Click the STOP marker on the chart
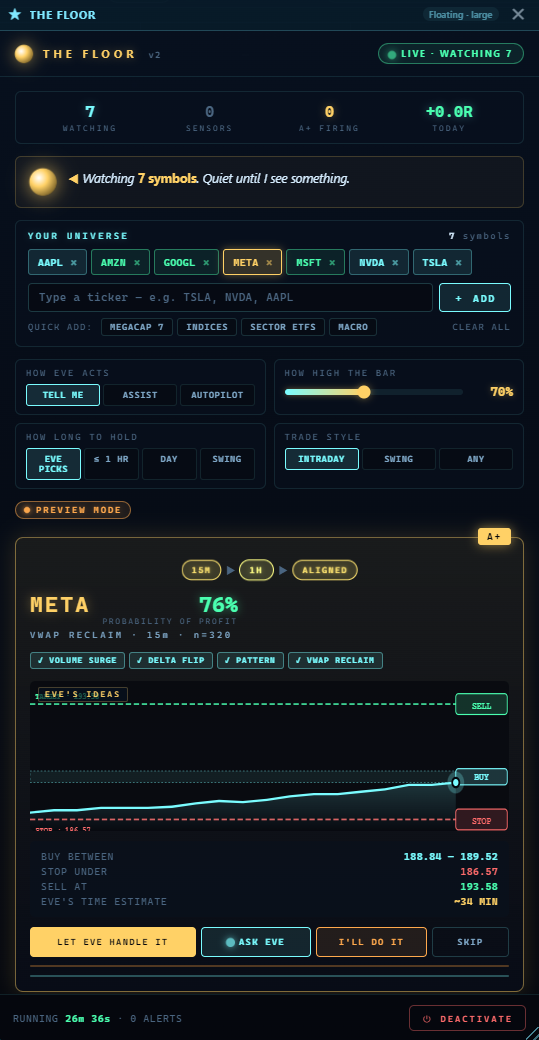This screenshot has height=1040, width=539. click(481, 820)
